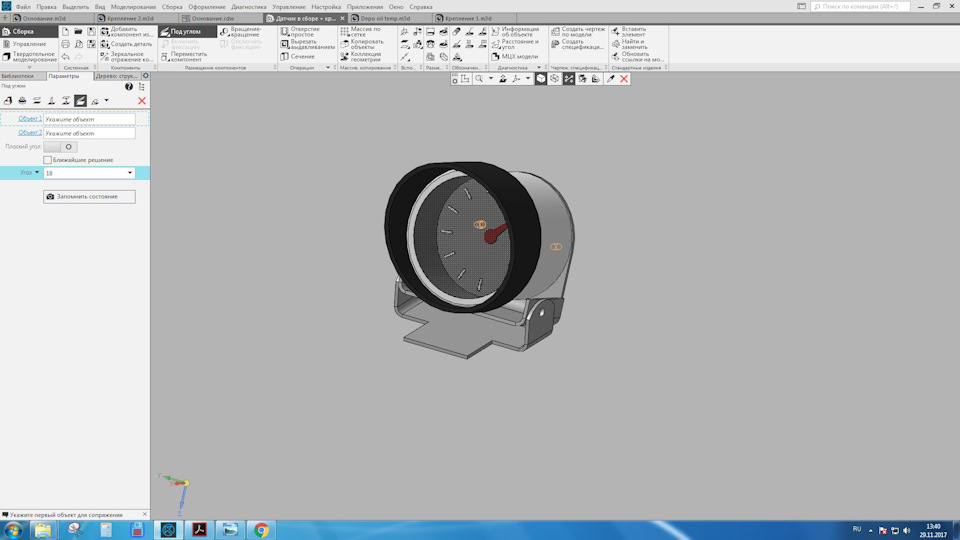Switch to Твердотельное моделирование toolset

click(x=28, y=57)
